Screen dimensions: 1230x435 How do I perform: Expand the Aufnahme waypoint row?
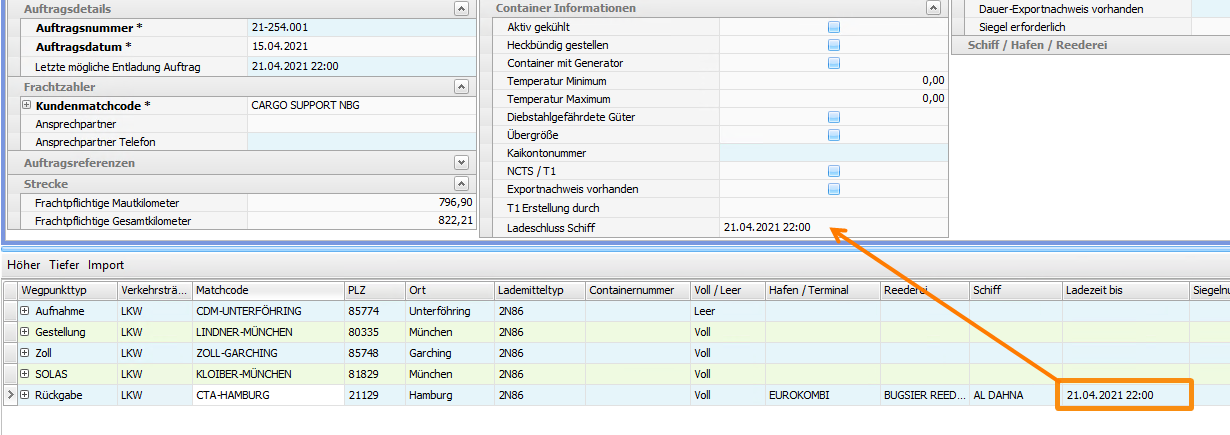[25, 311]
